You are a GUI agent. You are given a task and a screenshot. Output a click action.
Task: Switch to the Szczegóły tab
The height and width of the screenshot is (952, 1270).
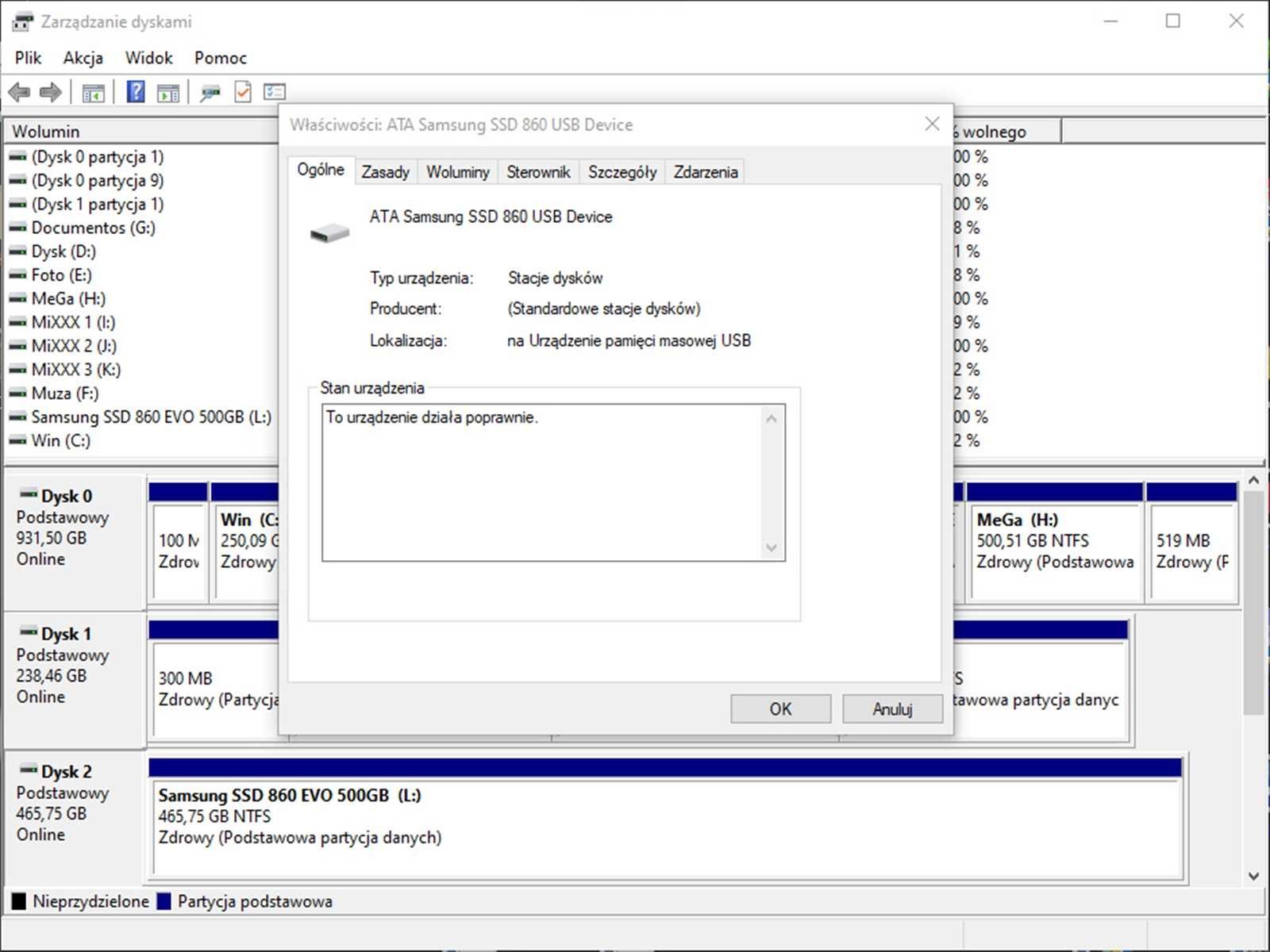(x=622, y=172)
